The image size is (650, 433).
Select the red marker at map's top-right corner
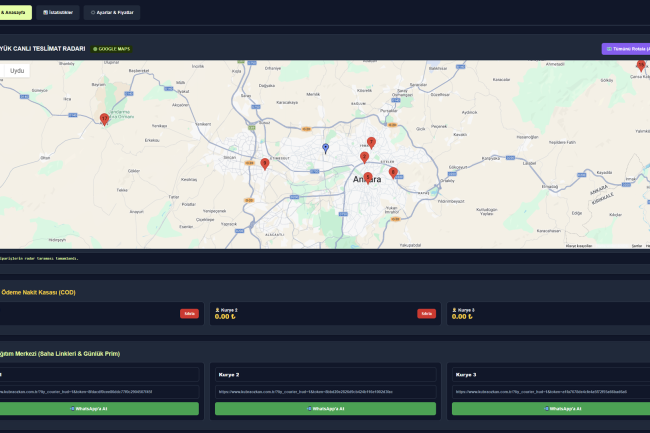coord(641,65)
